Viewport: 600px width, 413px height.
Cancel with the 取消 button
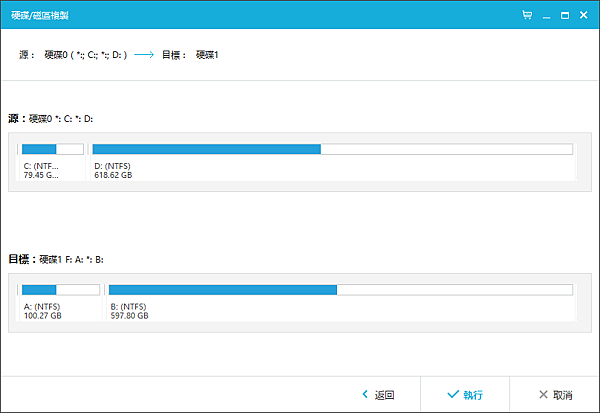click(555, 395)
